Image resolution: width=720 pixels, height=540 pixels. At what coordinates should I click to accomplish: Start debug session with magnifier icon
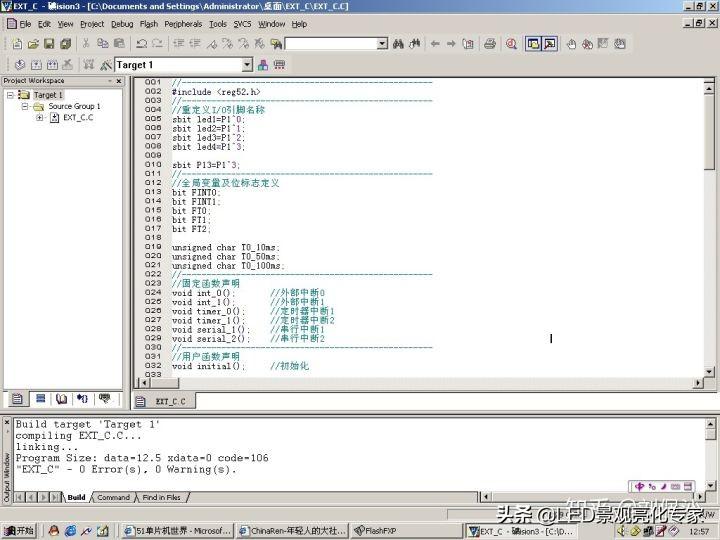511,44
